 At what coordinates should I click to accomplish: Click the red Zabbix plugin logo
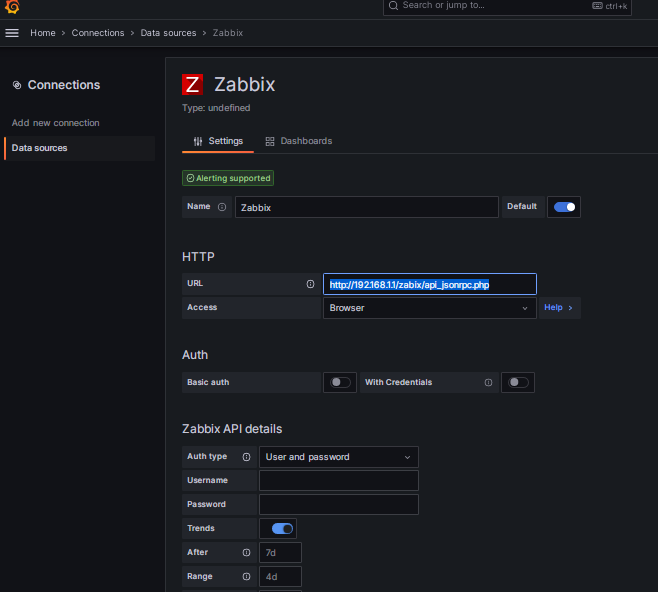tap(193, 84)
